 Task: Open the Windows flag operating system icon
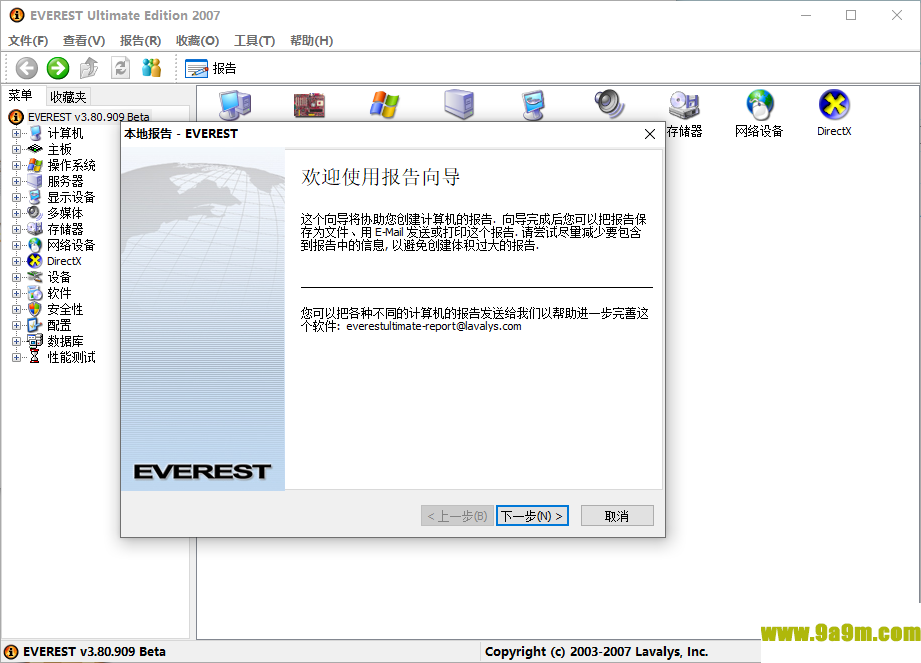click(x=385, y=105)
